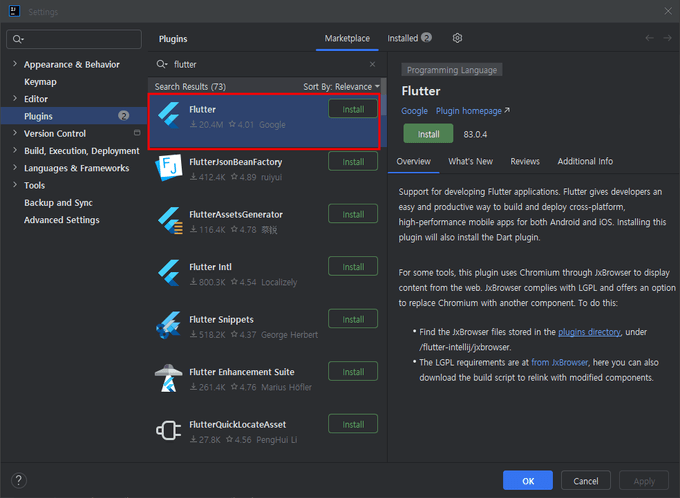Open the Sort By Relevance dropdown

pyautogui.click(x=341, y=87)
